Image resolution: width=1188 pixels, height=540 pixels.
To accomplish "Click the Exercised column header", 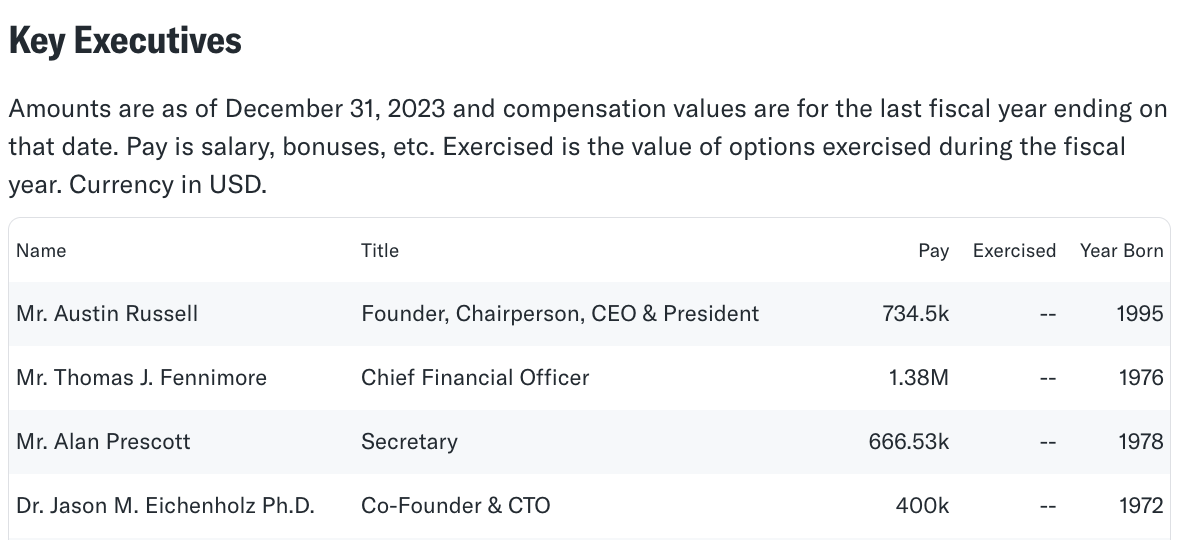I will [1014, 251].
